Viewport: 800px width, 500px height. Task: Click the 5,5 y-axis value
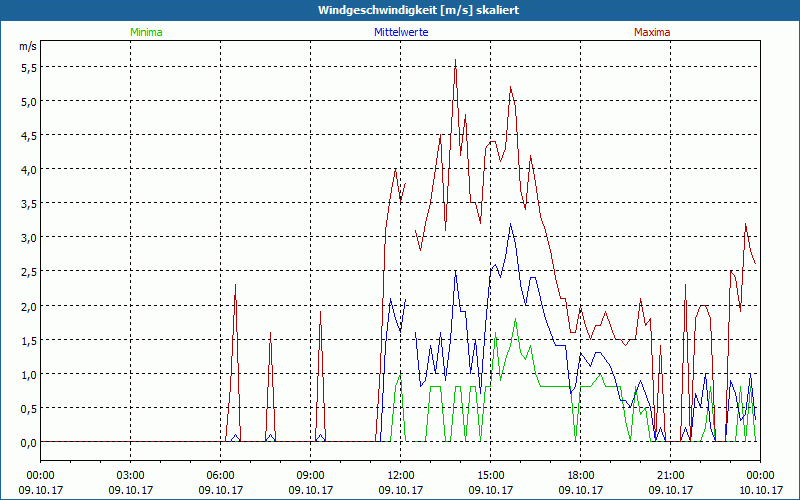pos(29,67)
